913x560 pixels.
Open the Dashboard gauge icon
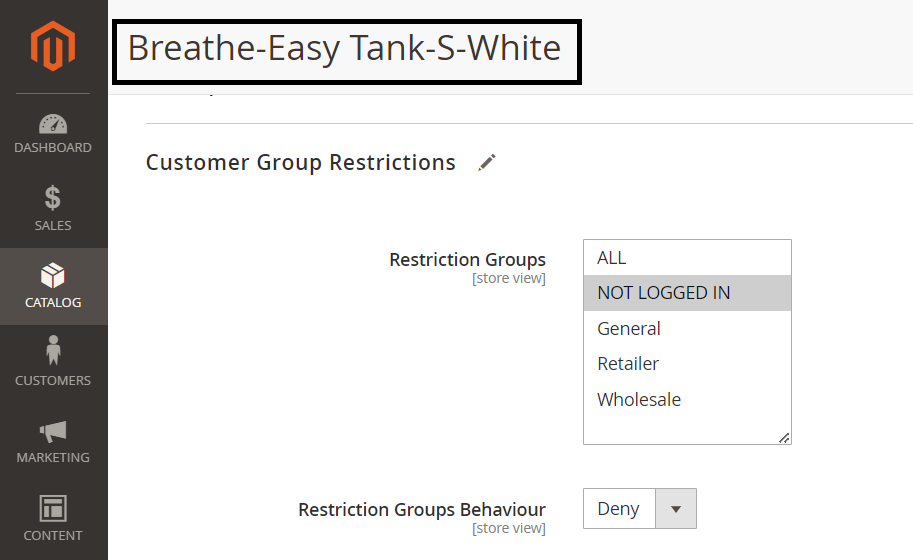click(x=53, y=125)
